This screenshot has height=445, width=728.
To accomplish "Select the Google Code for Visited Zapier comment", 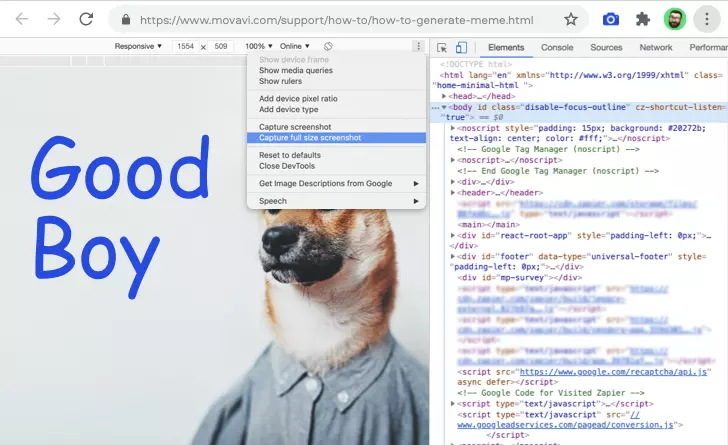I will click(x=551, y=393).
